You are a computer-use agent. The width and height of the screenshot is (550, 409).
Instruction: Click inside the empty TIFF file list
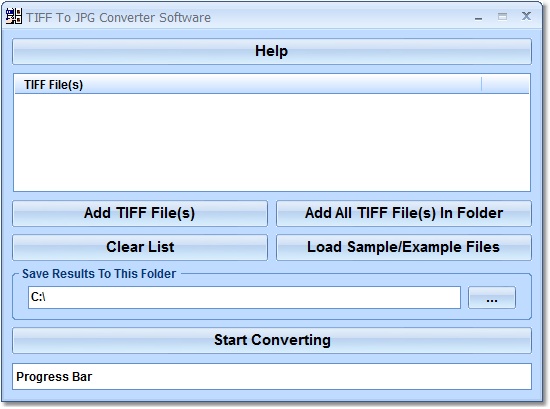click(x=272, y=142)
